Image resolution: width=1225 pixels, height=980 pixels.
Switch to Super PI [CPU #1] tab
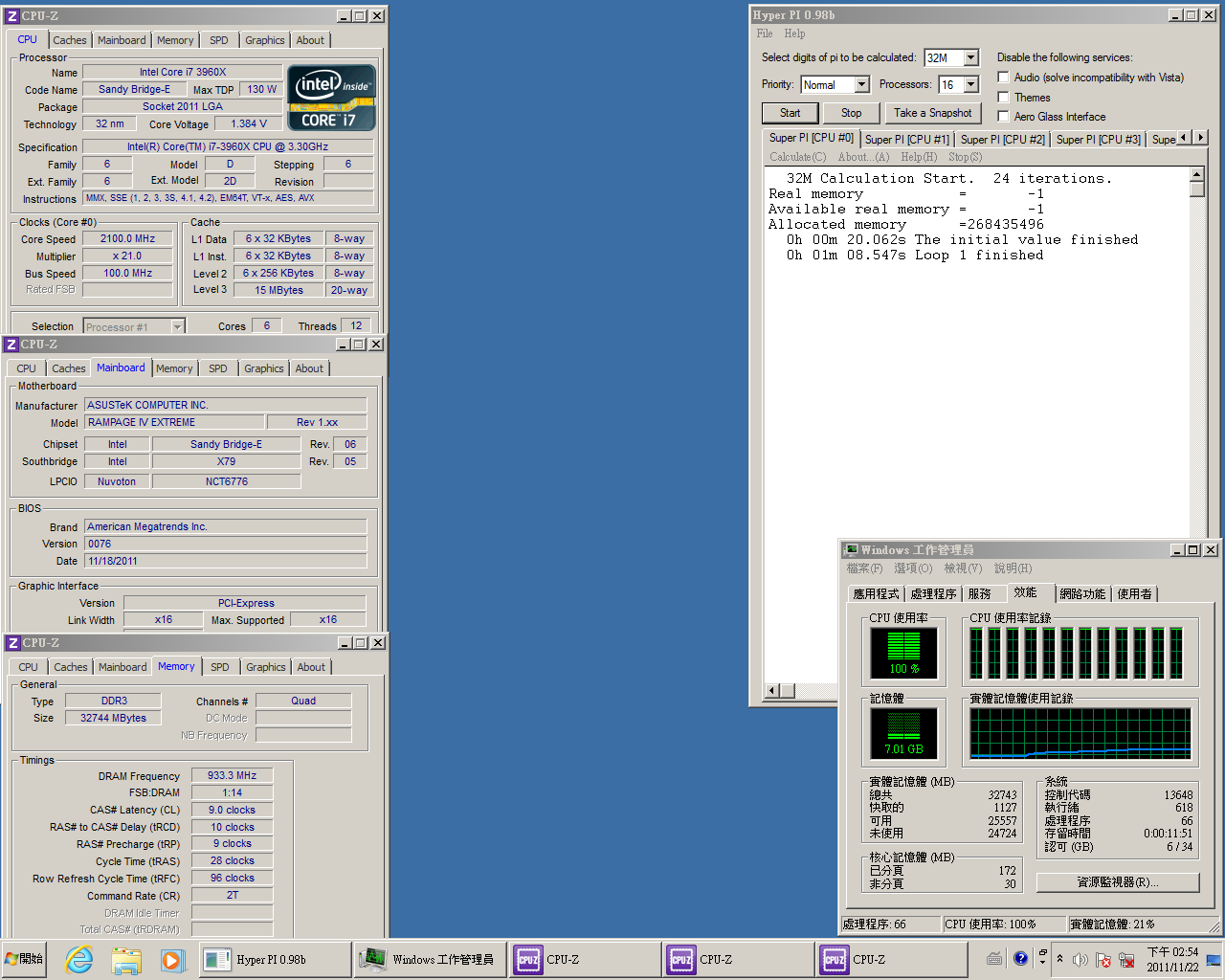907,140
